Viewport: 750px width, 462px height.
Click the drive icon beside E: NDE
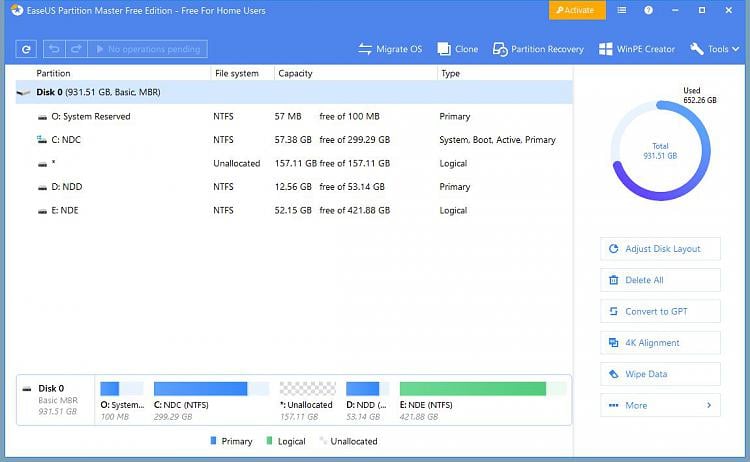[43, 210]
